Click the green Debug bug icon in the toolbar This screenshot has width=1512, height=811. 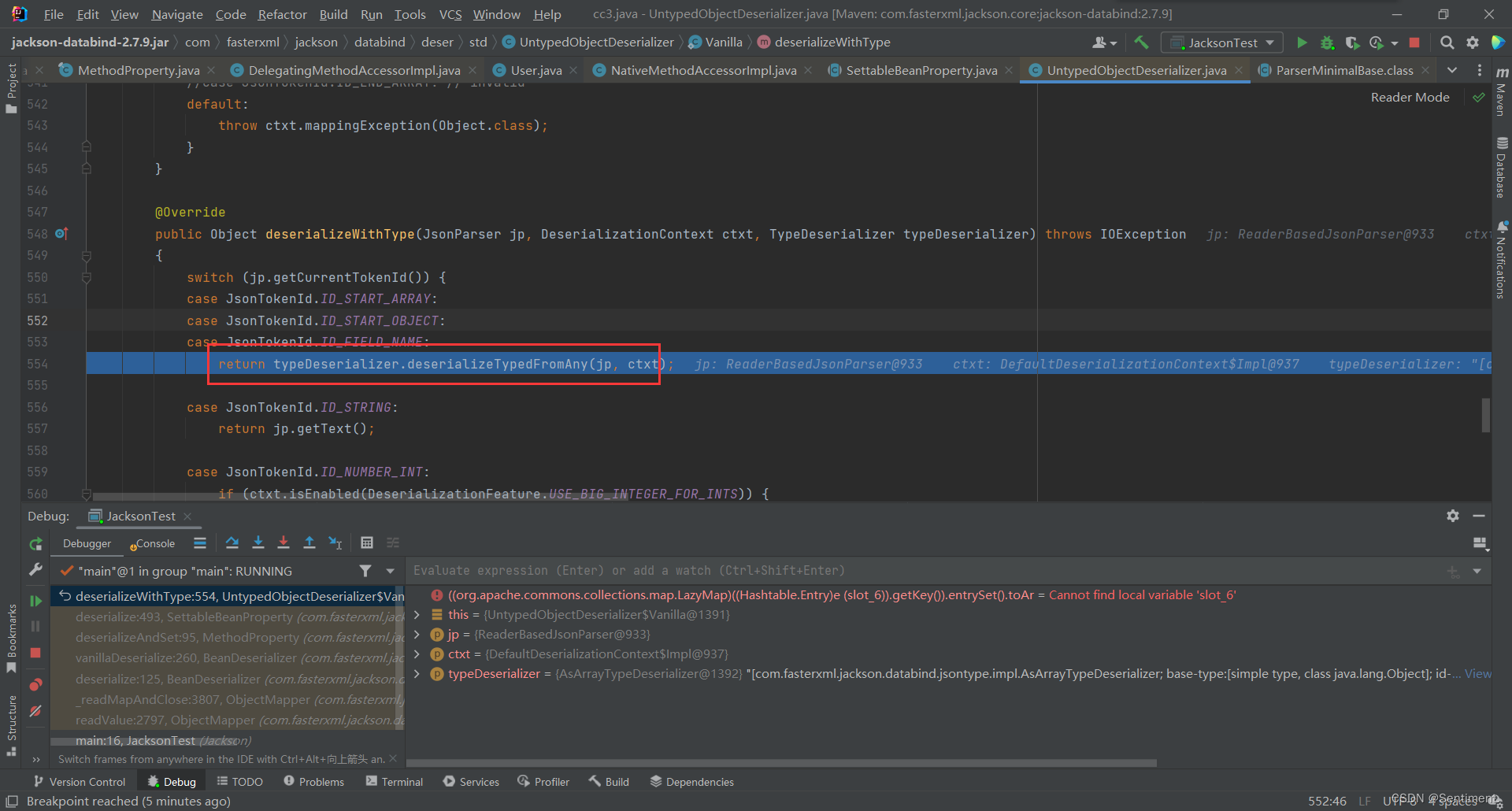(x=1327, y=43)
